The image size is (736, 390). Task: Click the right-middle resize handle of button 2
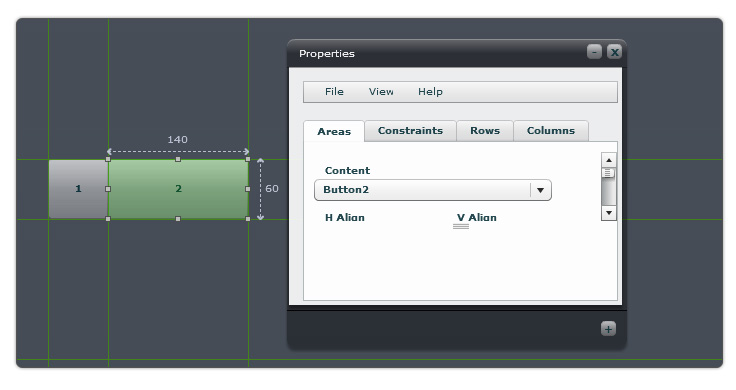click(x=248, y=189)
